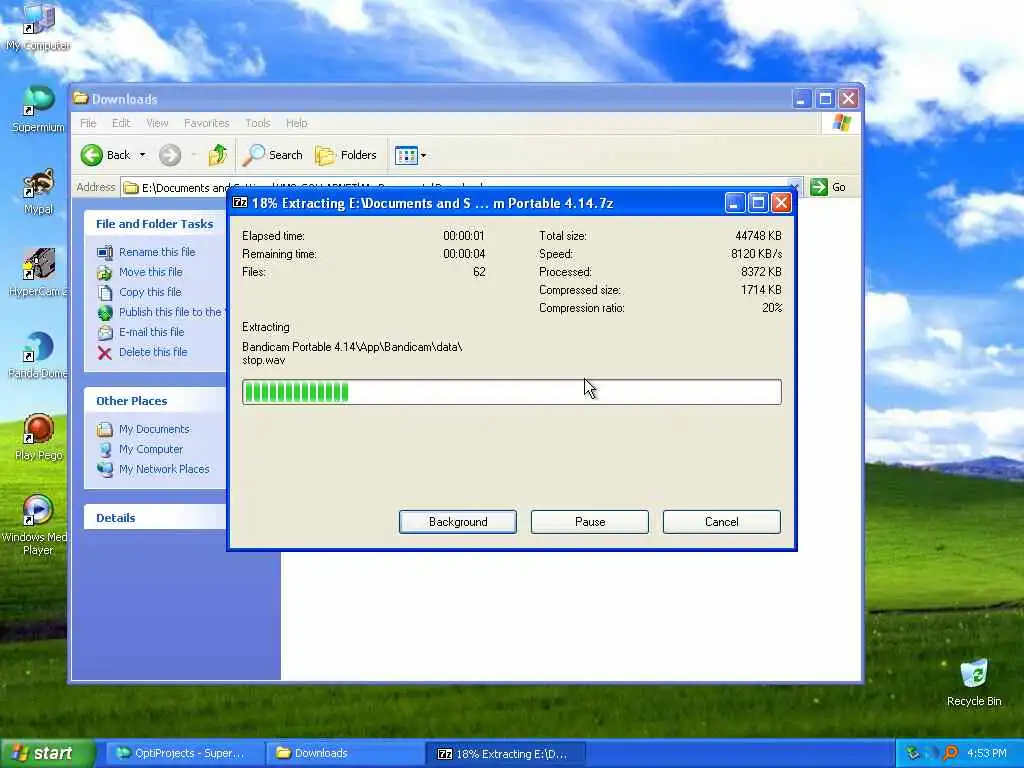Collapse the Other Places panel header
This screenshot has width=1024, height=768.
pyautogui.click(x=155, y=401)
